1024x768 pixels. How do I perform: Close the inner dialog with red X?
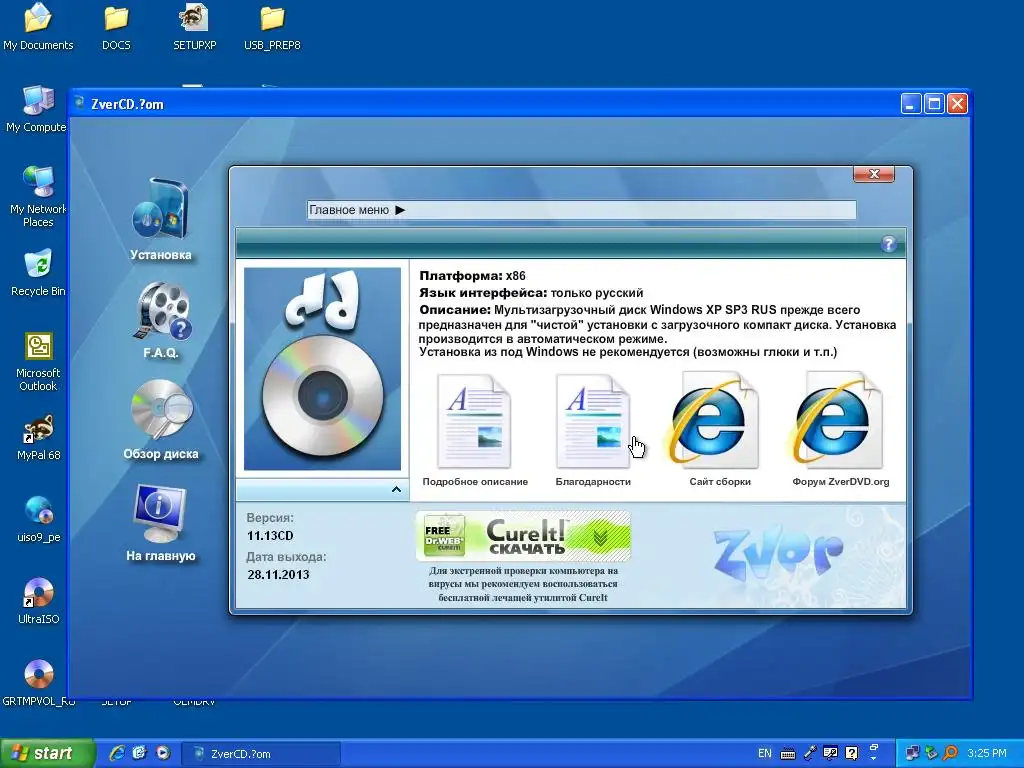pyautogui.click(x=874, y=174)
